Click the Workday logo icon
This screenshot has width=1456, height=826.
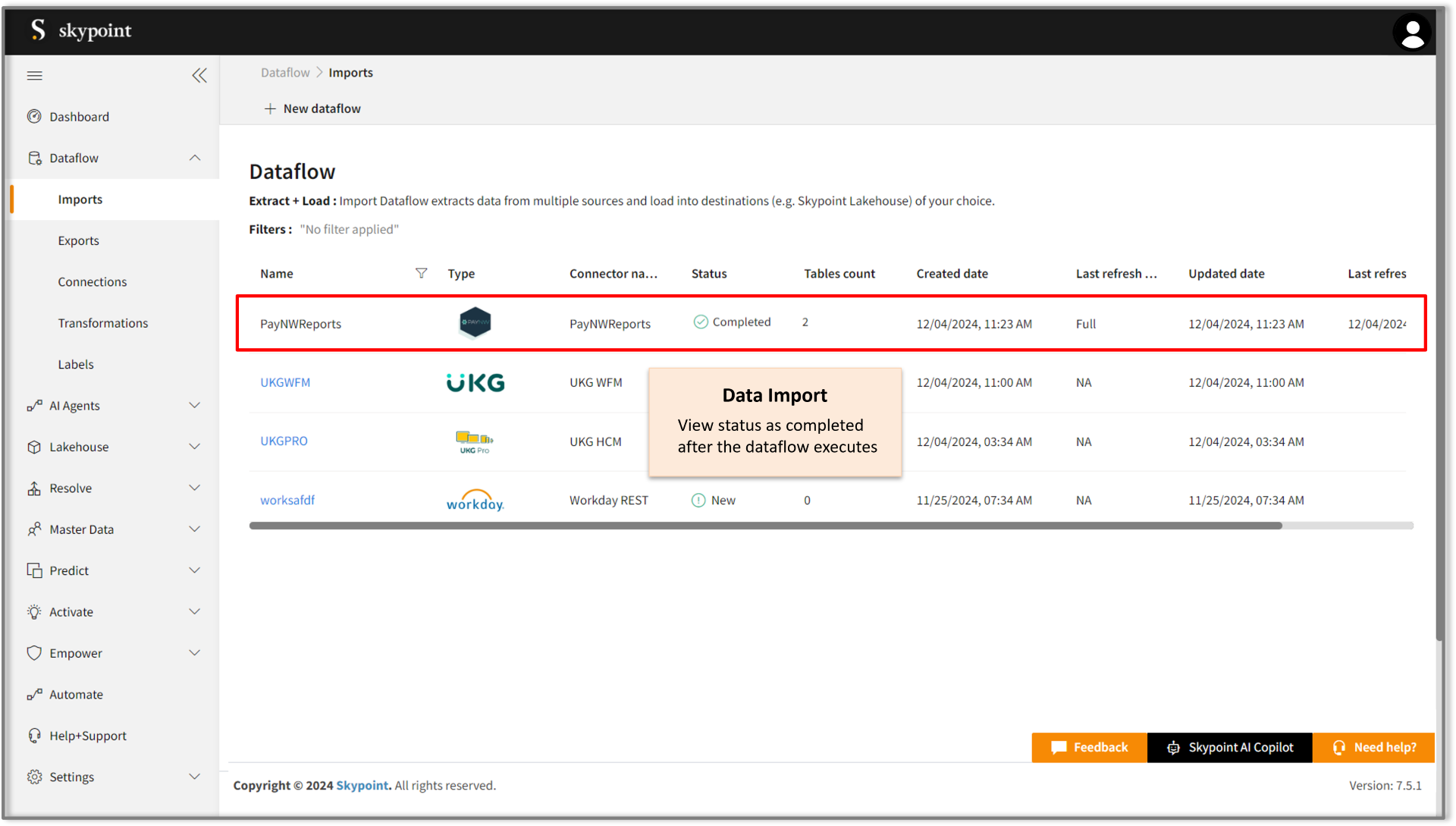475,501
